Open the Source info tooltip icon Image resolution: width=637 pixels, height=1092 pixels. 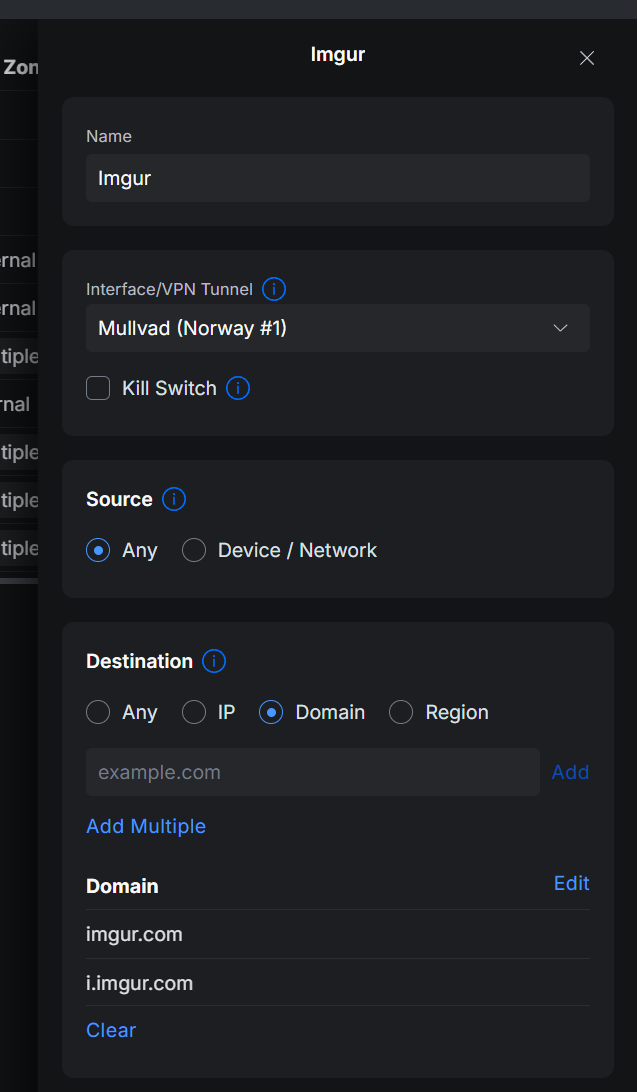(x=174, y=499)
